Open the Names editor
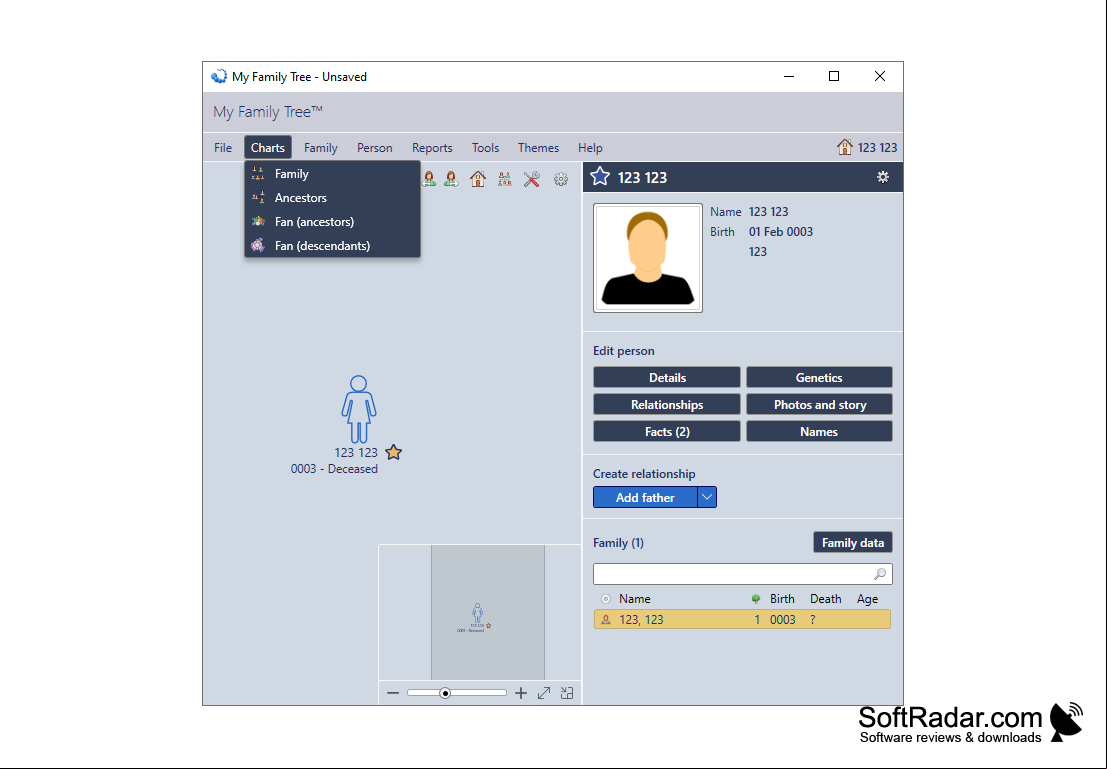The height and width of the screenshot is (769, 1107). pyautogui.click(x=819, y=431)
